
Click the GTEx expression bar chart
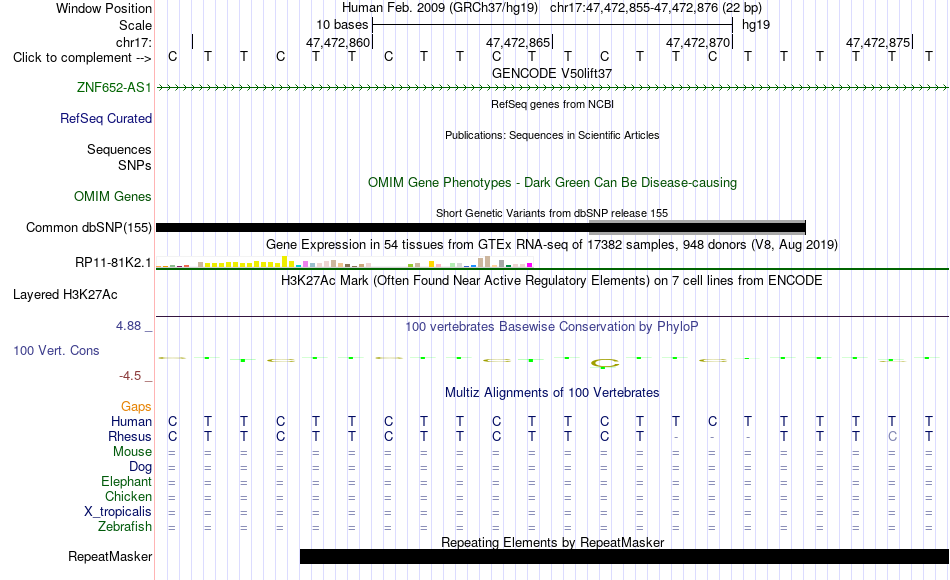coord(344,262)
